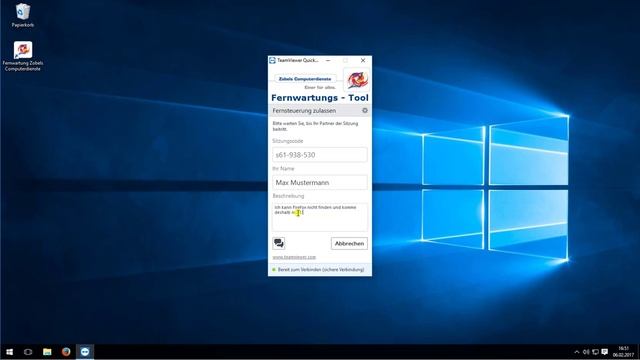Screen dimensions: 640x360
Task: Minimize the TeamViewer QuickSupport window
Action: (x=328, y=60)
